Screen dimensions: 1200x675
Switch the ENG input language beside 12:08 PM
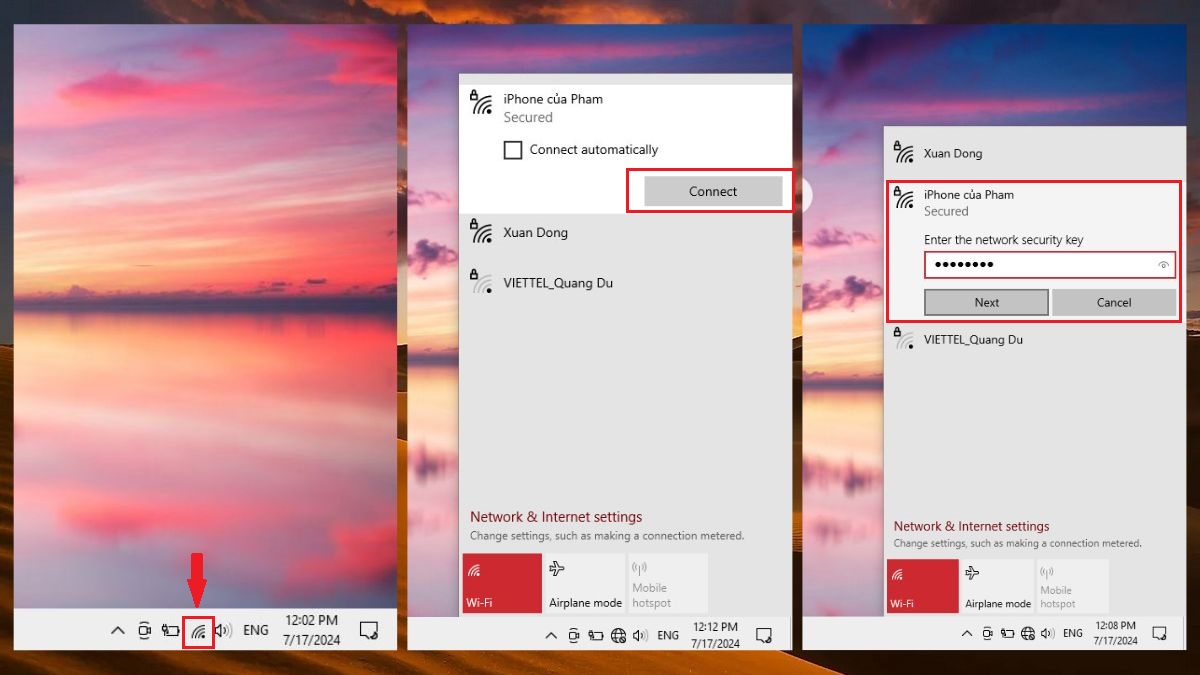click(x=1073, y=633)
